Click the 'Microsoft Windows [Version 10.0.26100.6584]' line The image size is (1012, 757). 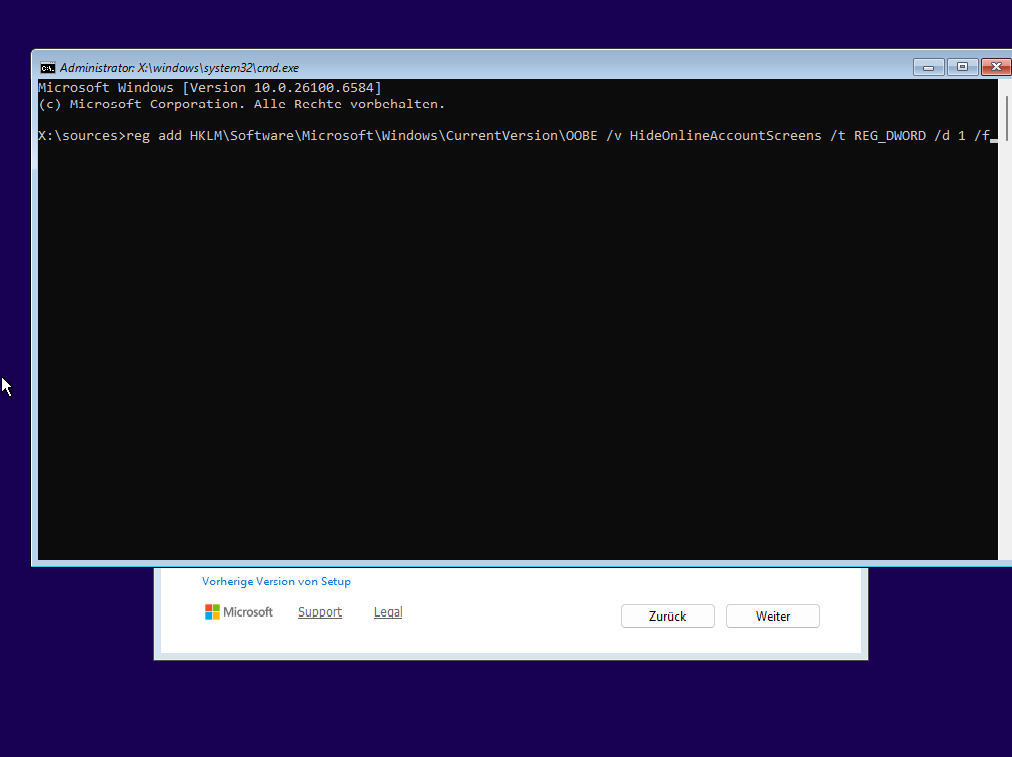pyautogui.click(x=210, y=88)
